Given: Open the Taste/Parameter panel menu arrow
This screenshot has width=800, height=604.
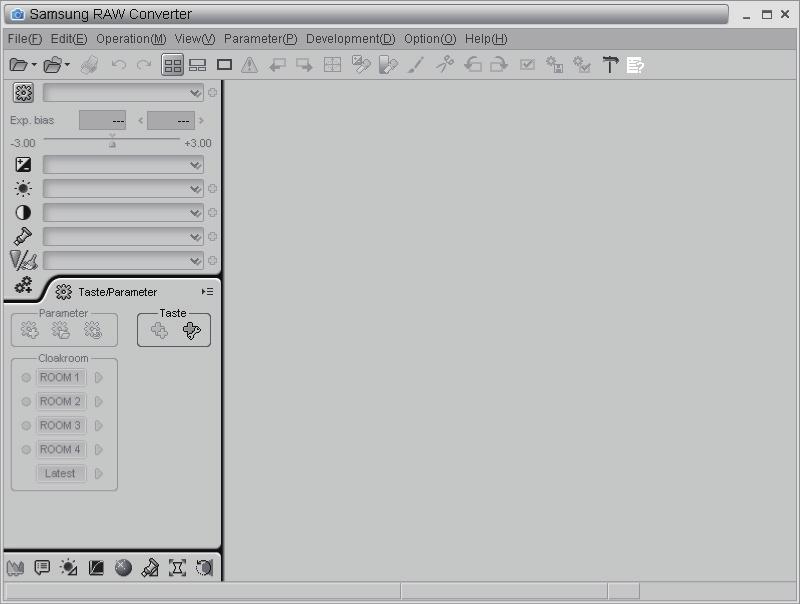Looking at the screenshot, I should click(x=207, y=292).
